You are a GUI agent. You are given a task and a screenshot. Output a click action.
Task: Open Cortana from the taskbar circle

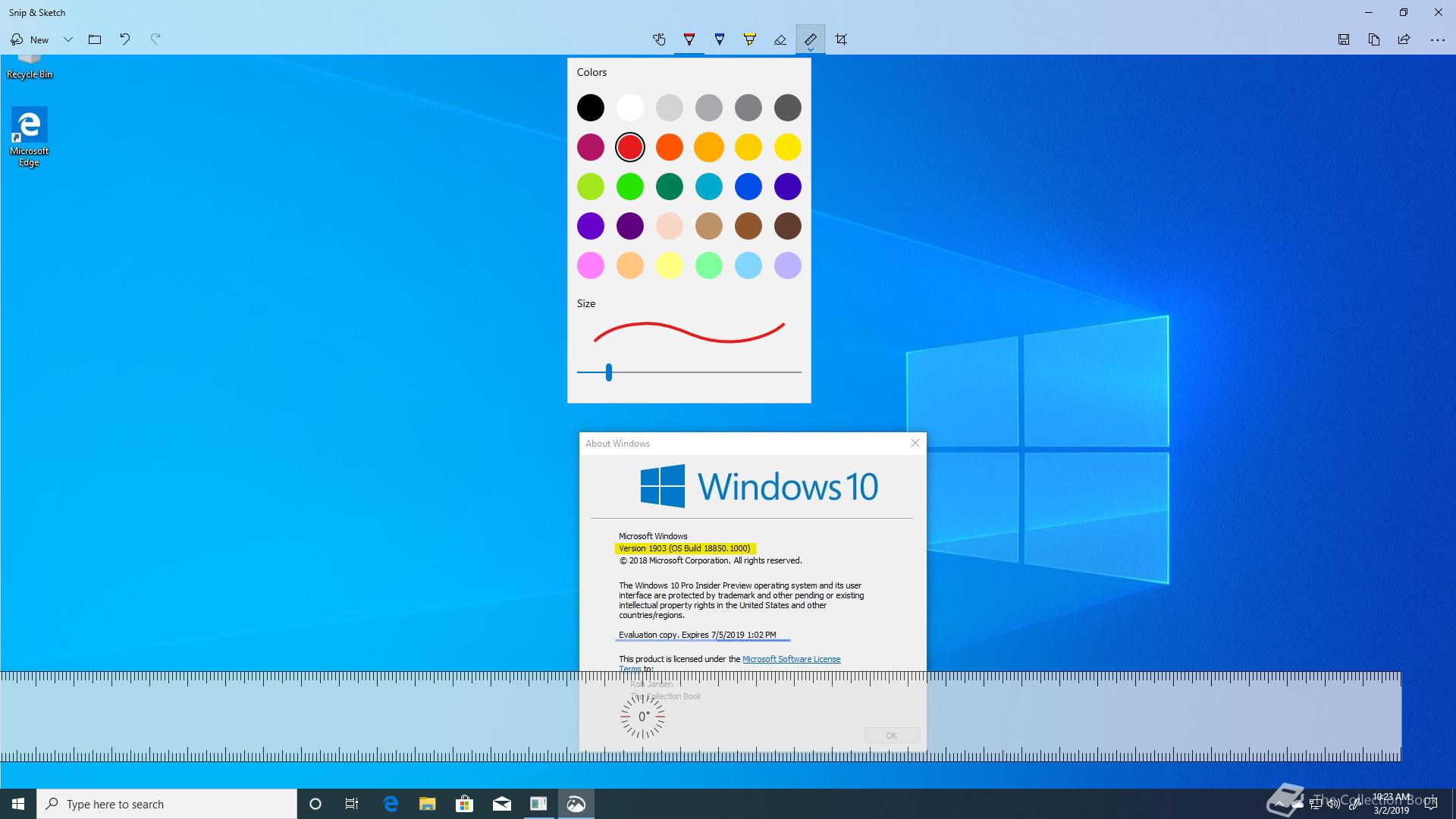point(315,804)
